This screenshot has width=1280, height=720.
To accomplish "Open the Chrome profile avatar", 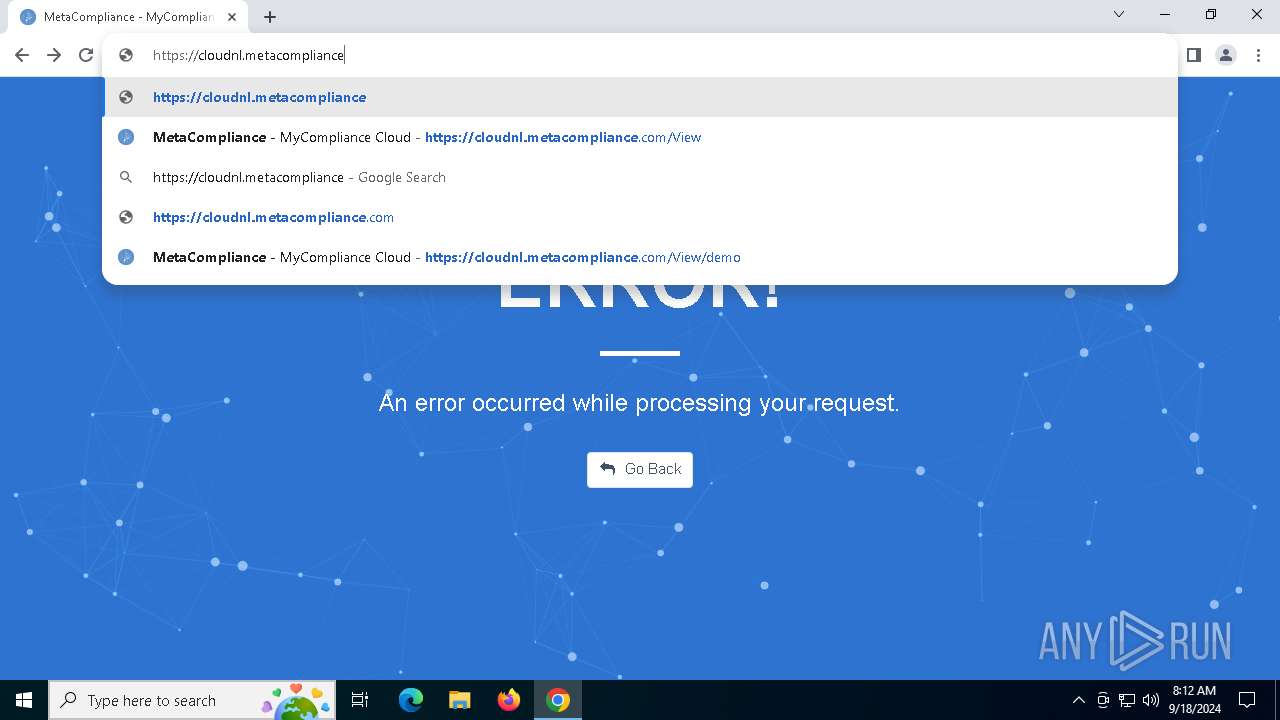I will point(1226,55).
